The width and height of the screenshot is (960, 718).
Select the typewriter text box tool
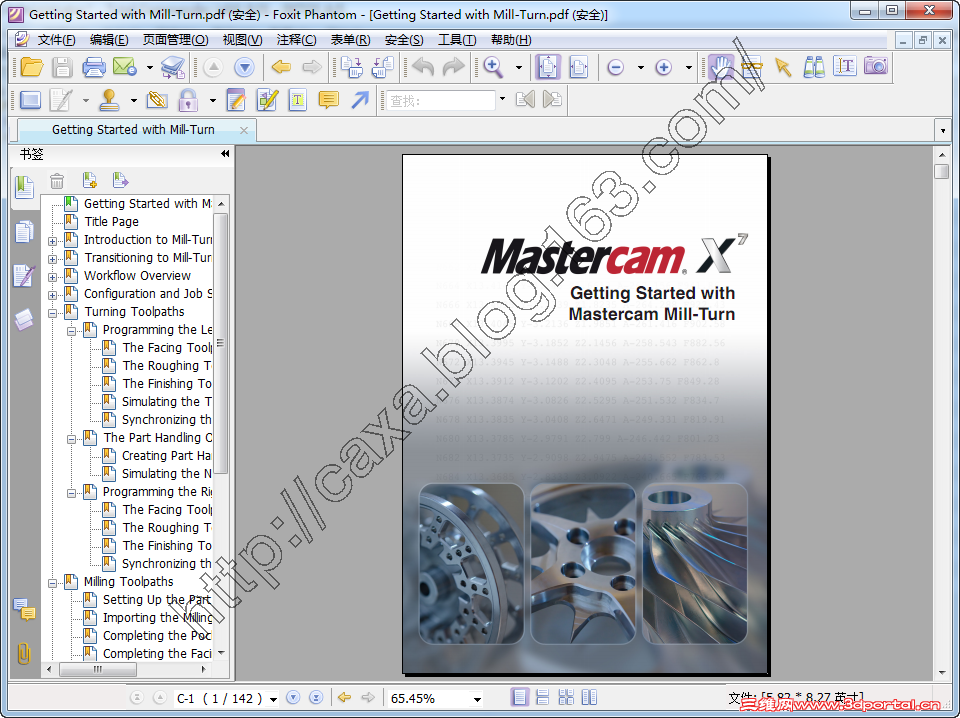(x=298, y=100)
